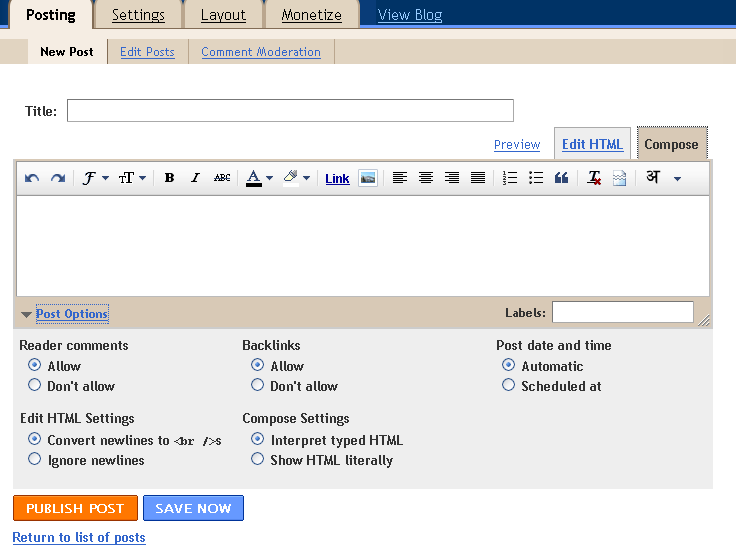Insert a numbered list
The height and width of the screenshot is (545, 736).
(510, 178)
